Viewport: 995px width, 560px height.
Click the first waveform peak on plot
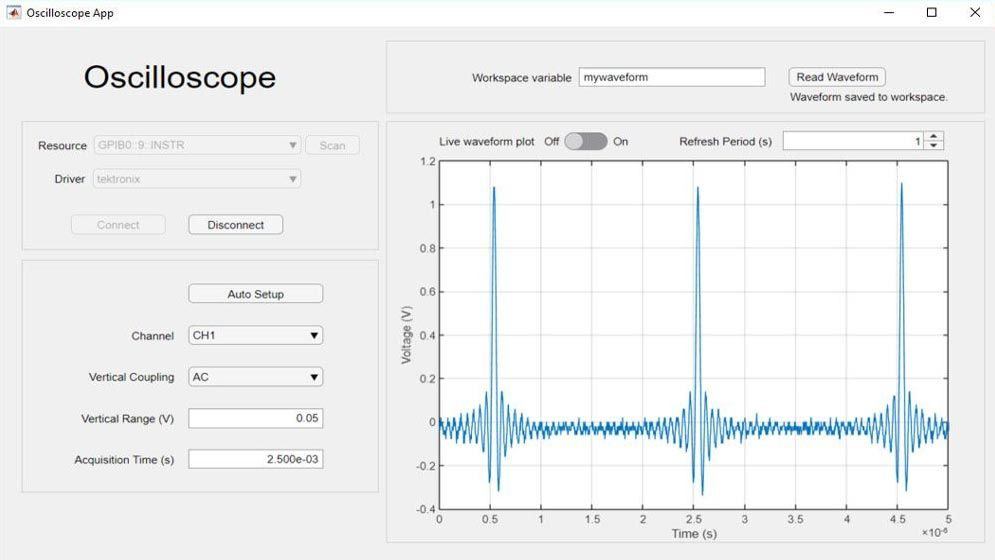494,188
